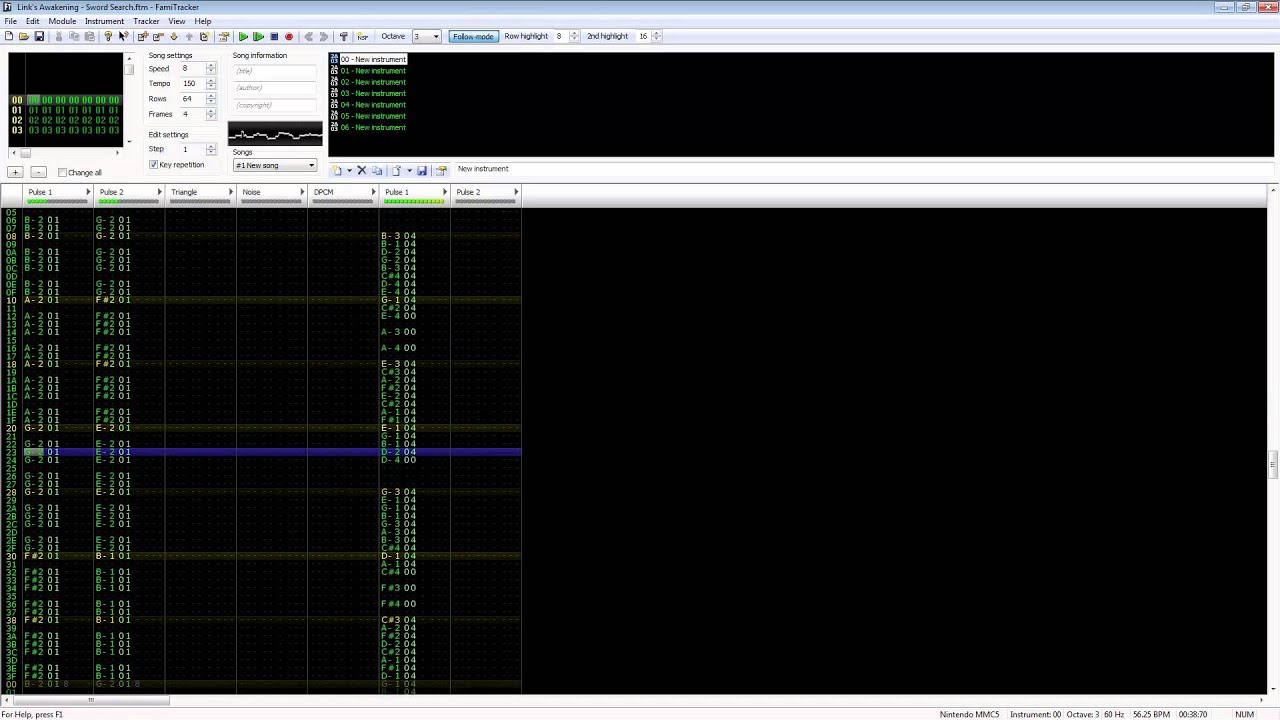Add a new frame via toolbar icon
The image size is (1280, 720).
click(142, 36)
